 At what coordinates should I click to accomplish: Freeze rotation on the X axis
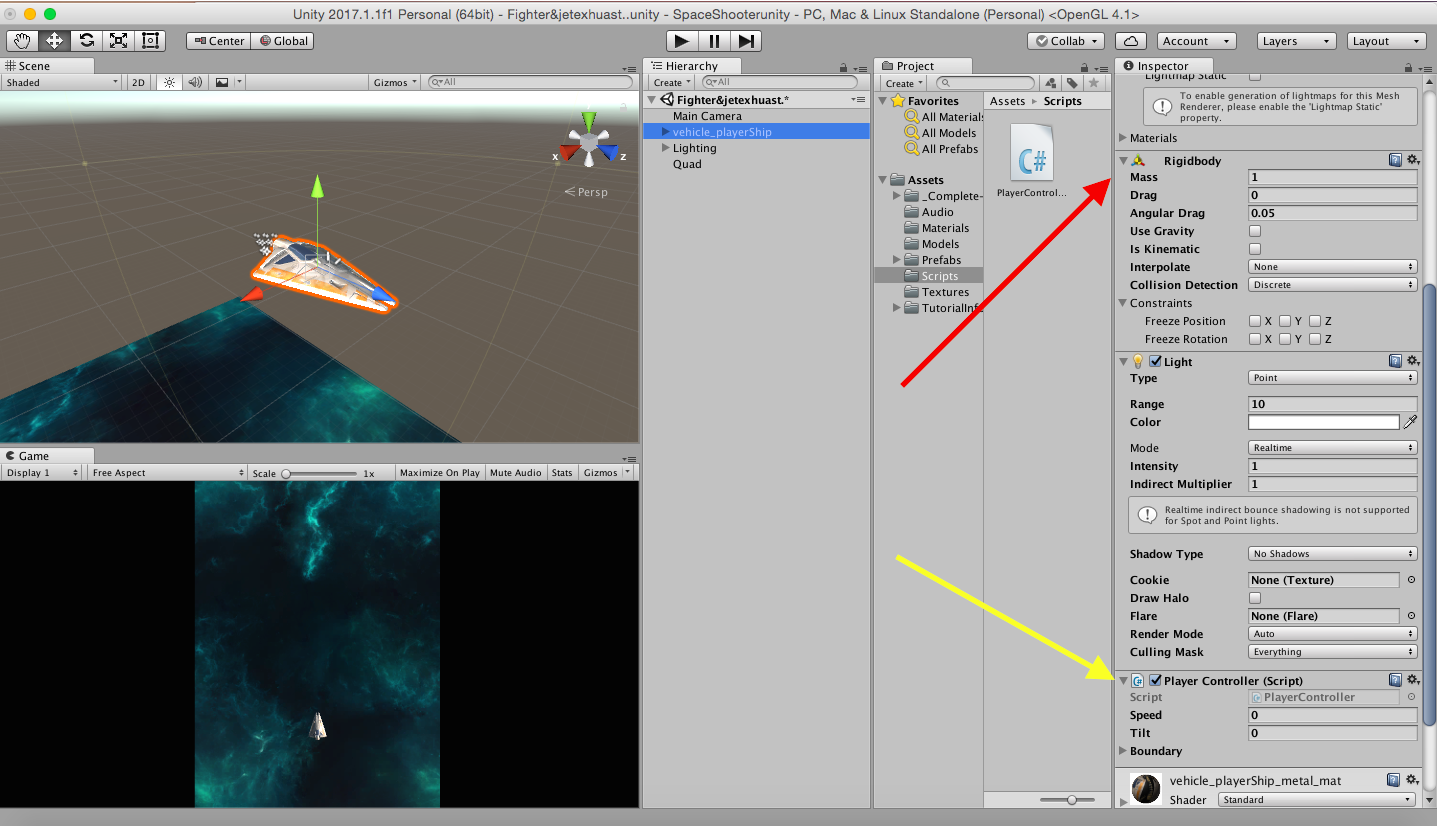pos(1255,338)
